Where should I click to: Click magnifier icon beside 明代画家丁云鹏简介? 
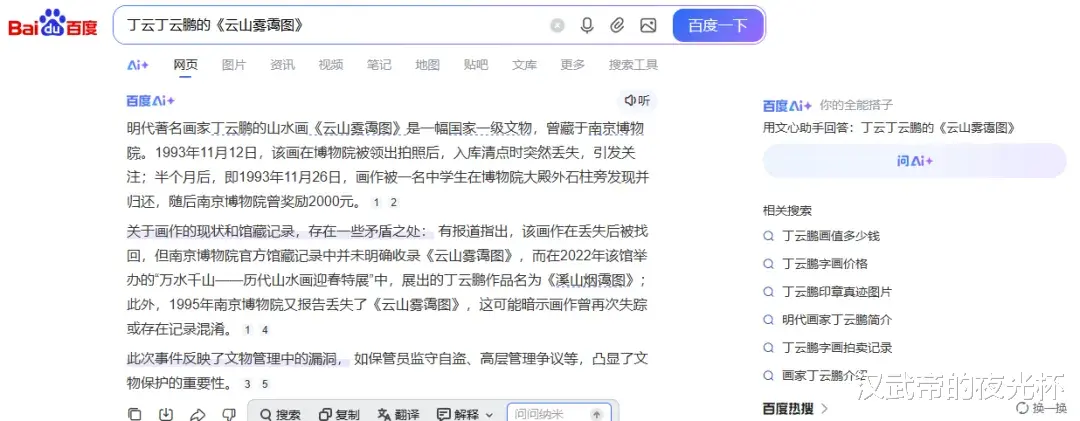tap(769, 320)
